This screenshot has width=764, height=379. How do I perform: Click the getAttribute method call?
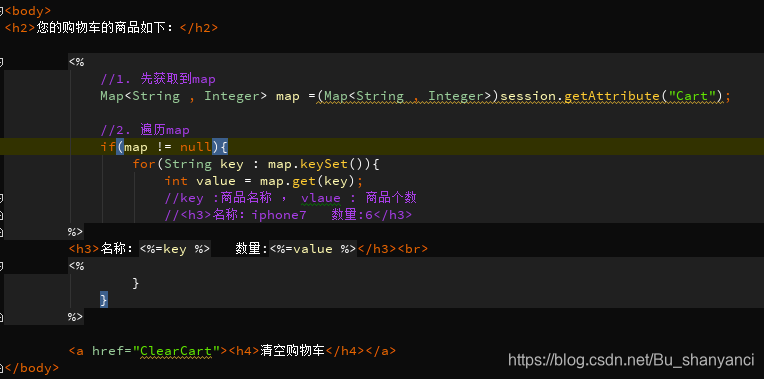(x=612, y=96)
